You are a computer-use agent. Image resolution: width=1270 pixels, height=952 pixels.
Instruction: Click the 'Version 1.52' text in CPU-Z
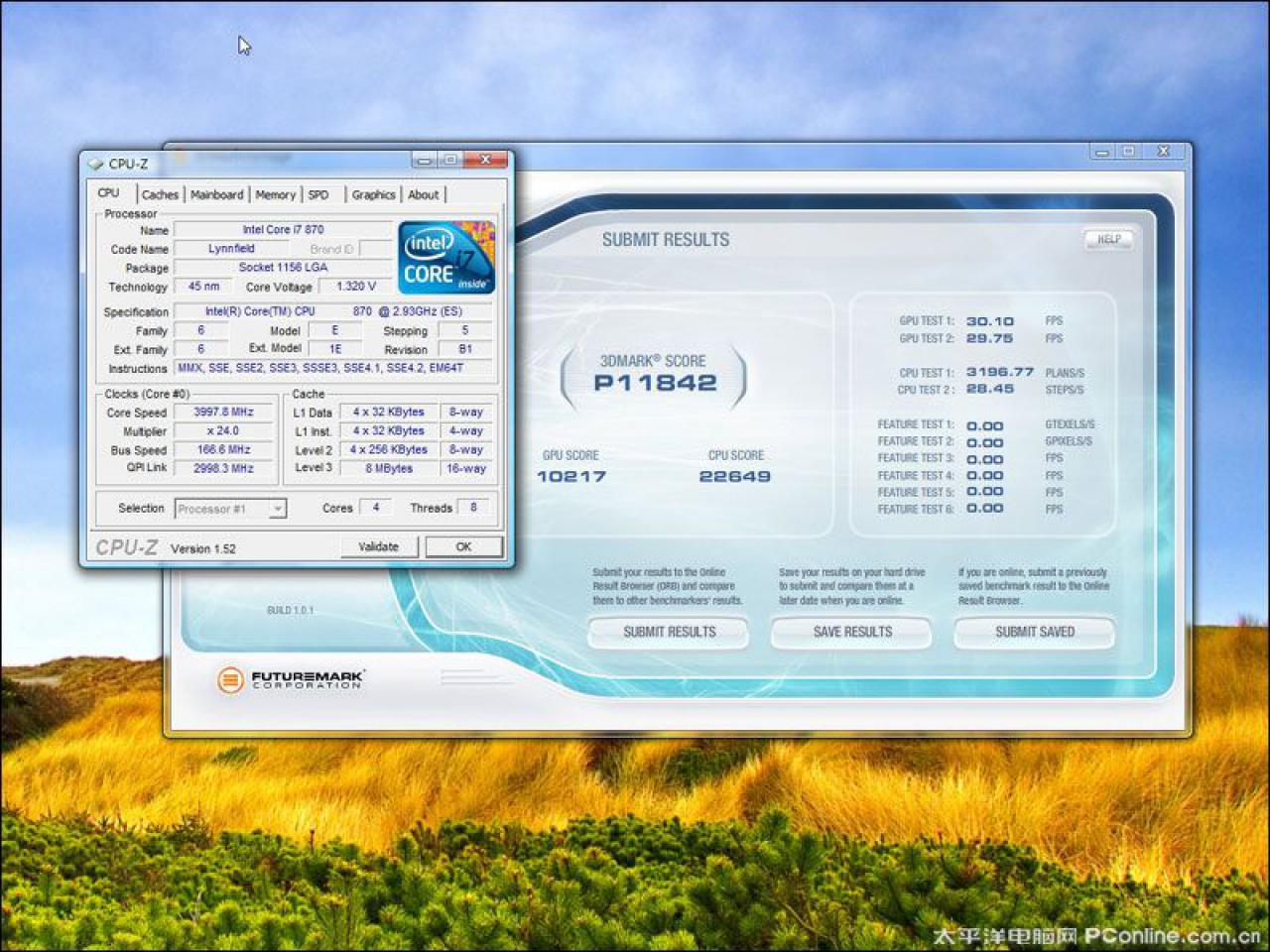pos(203,548)
